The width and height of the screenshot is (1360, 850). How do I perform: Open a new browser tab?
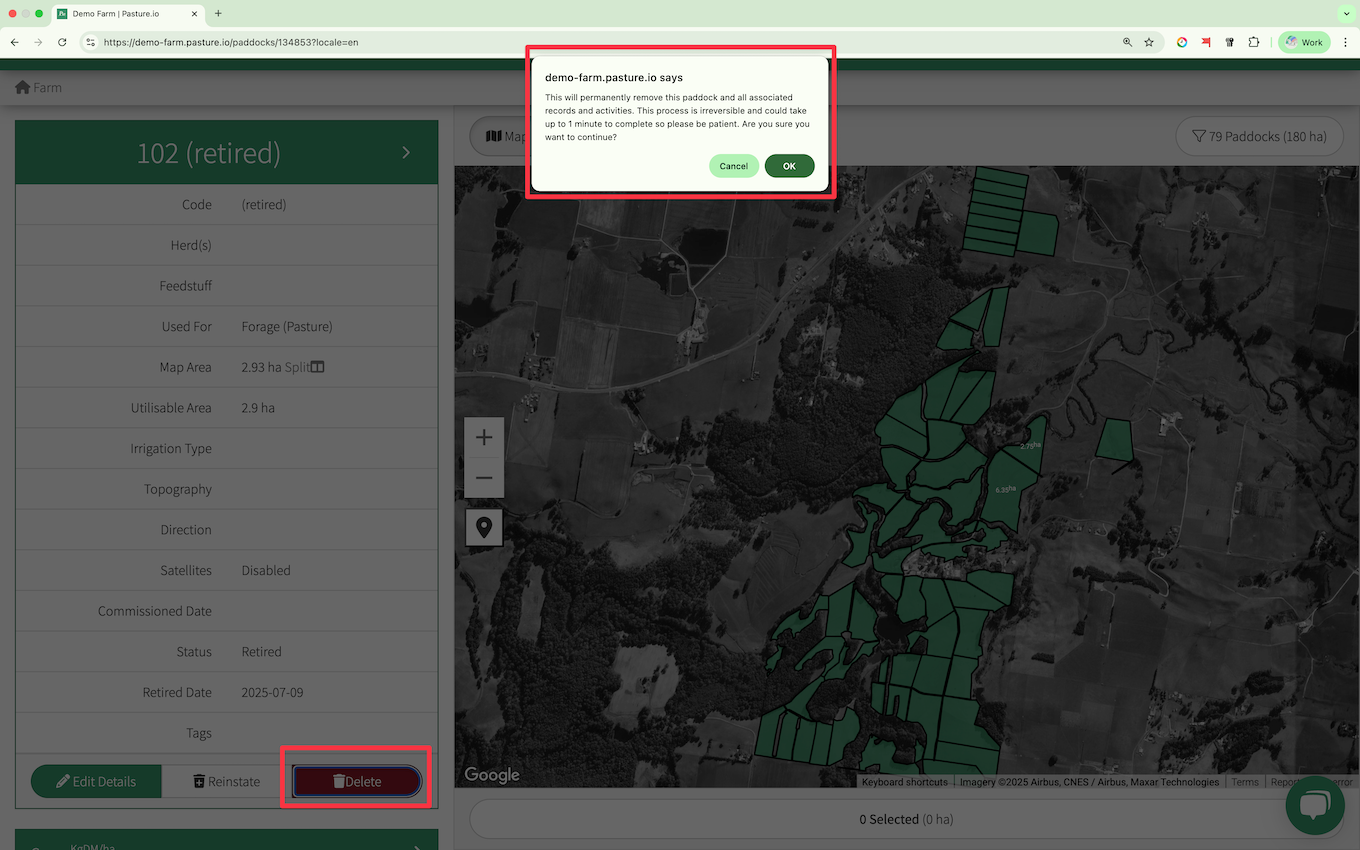click(x=218, y=14)
